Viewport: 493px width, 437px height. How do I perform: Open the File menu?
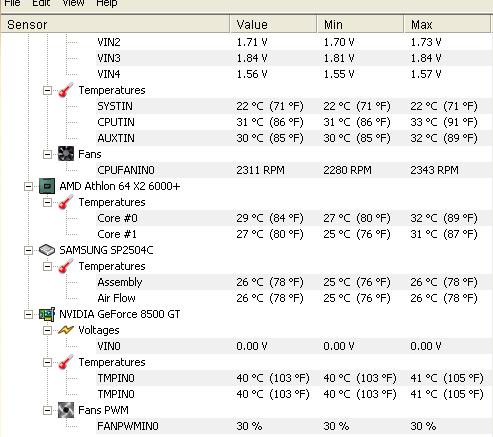[12, 3]
